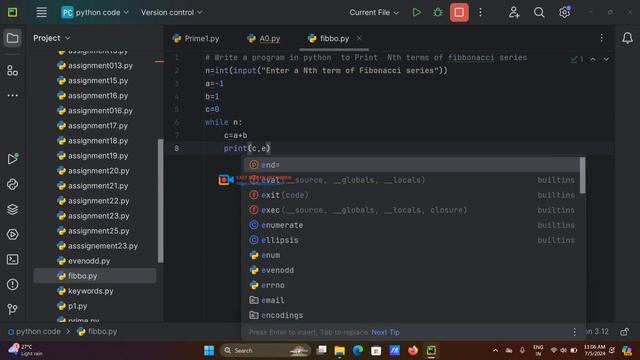Click the taskbar Search box

[266, 351]
